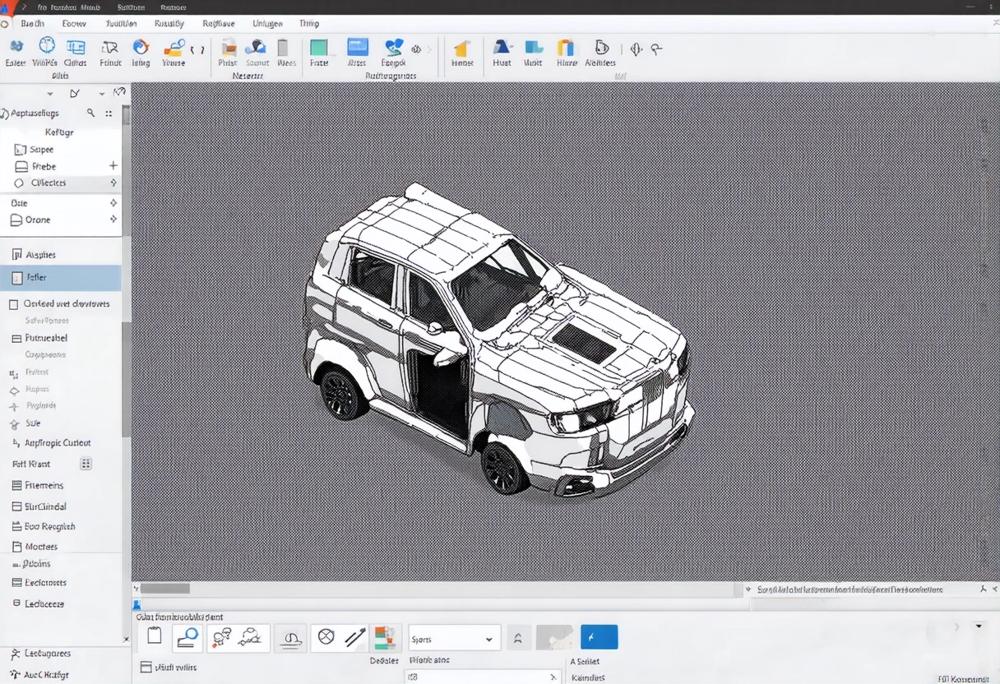The height and width of the screenshot is (684, 1000).
Task: Switch to the Thing ribbon tab
Action: pos(309,23)
